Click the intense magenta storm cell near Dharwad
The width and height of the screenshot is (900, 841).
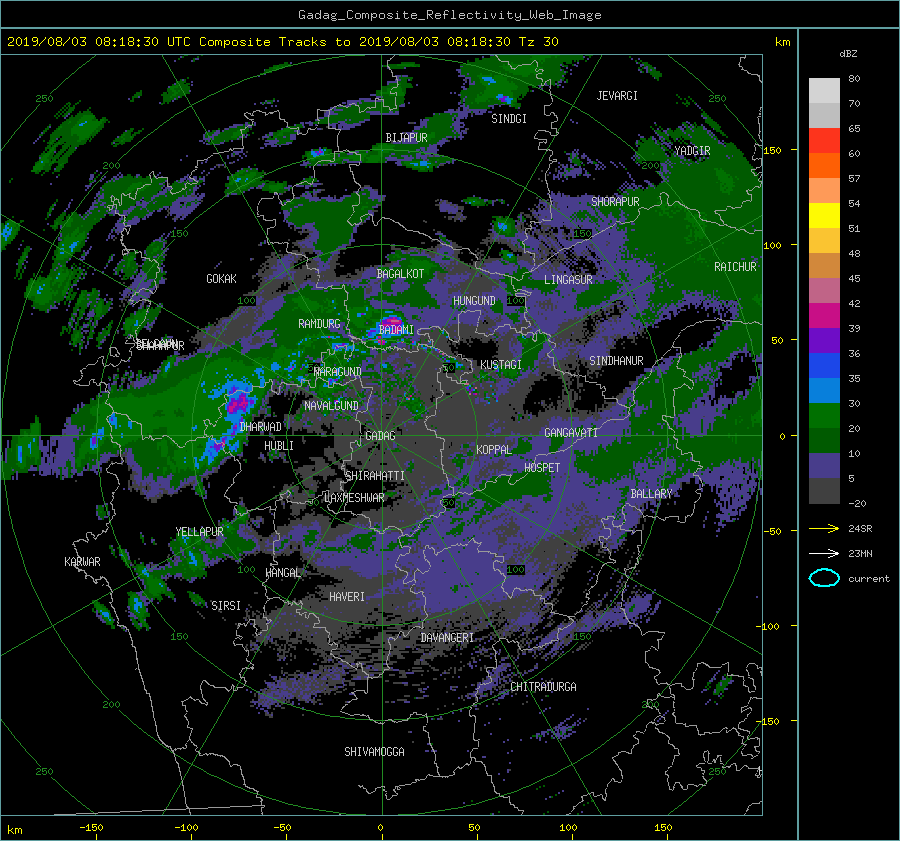pos(238,402)
